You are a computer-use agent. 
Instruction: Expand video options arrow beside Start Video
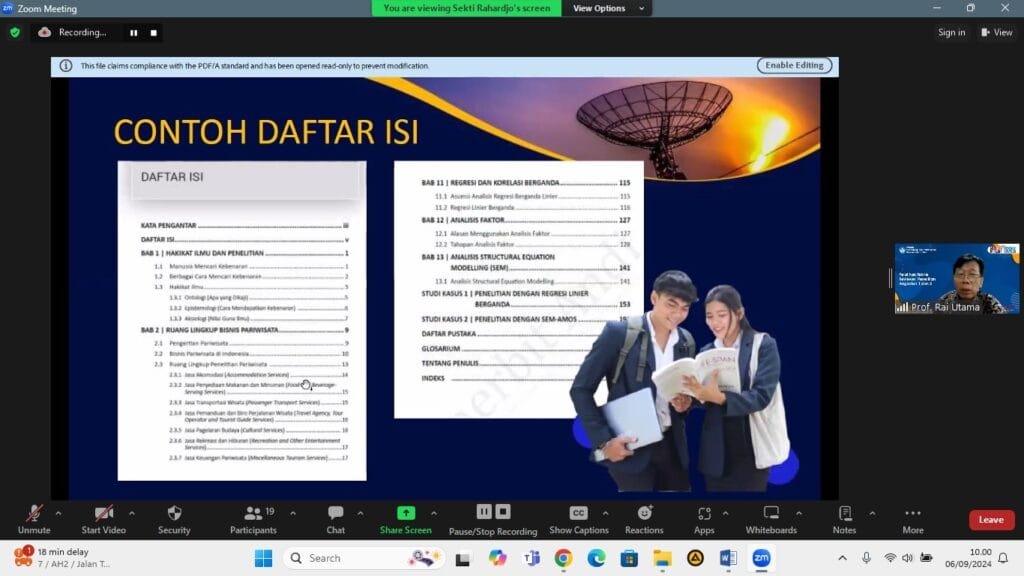tap(131, 512)
